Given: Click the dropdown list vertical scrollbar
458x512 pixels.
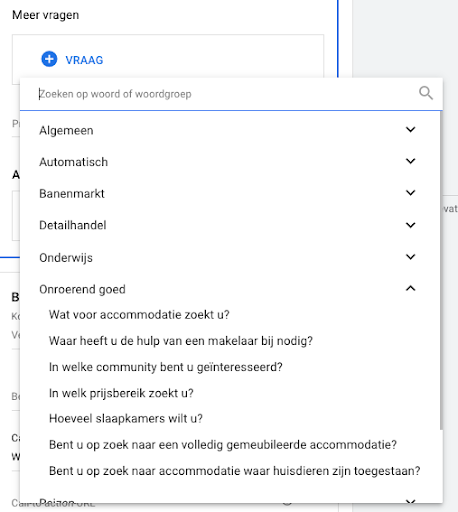Looking at the screenshot, I should click(441, 270).
